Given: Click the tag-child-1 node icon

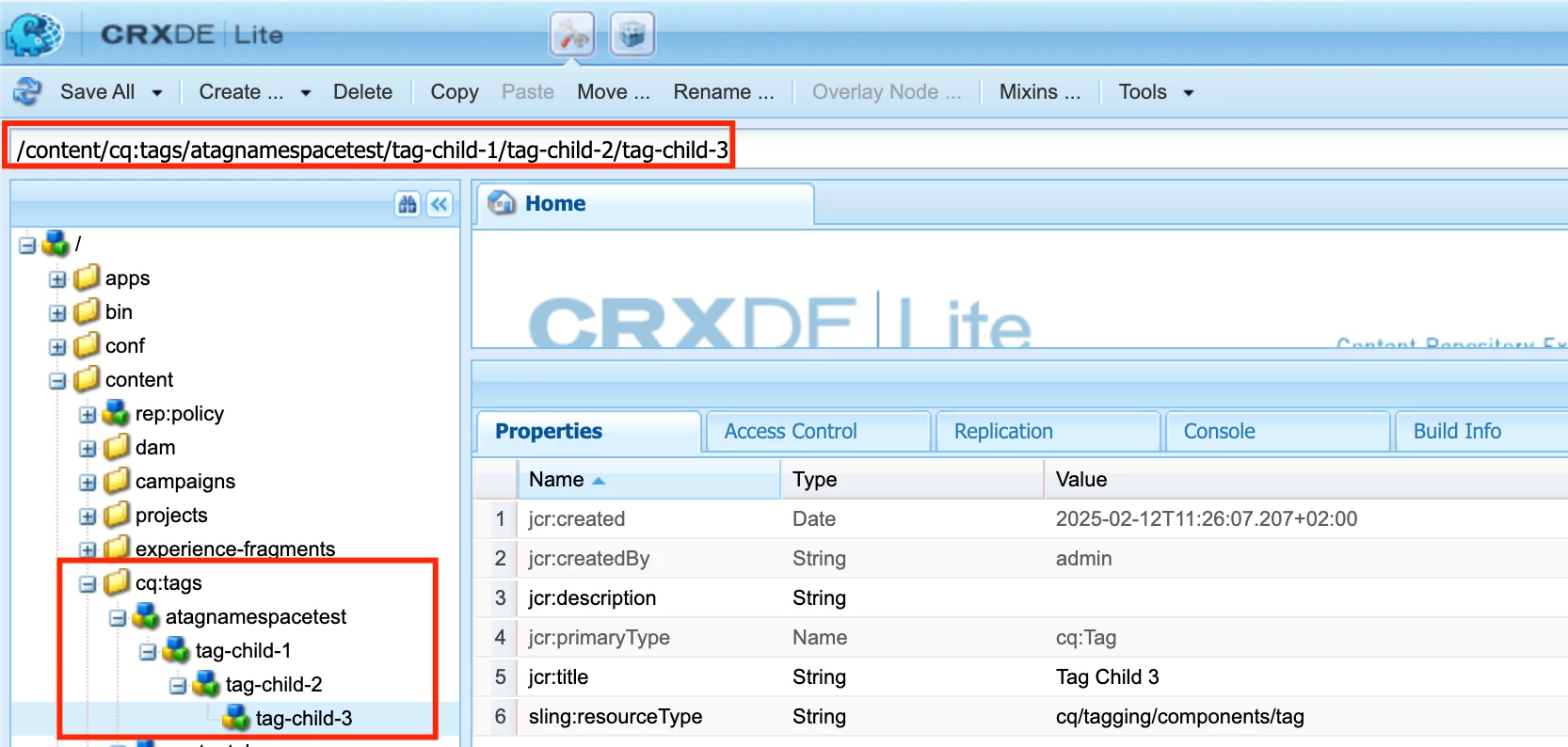Looking at the screenshot, I should tap(176, 650).
